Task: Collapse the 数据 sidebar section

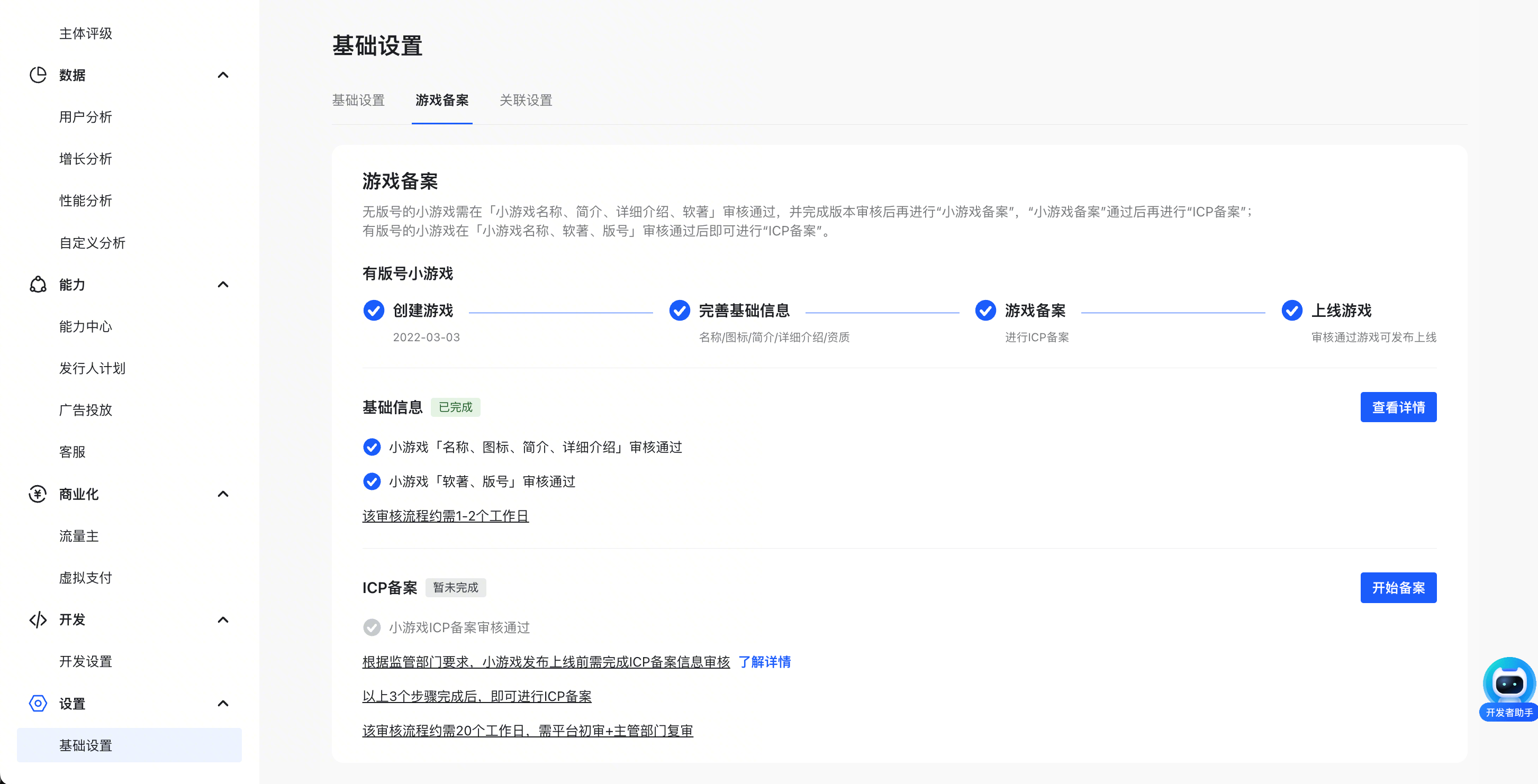Action: tap(223, 75)
